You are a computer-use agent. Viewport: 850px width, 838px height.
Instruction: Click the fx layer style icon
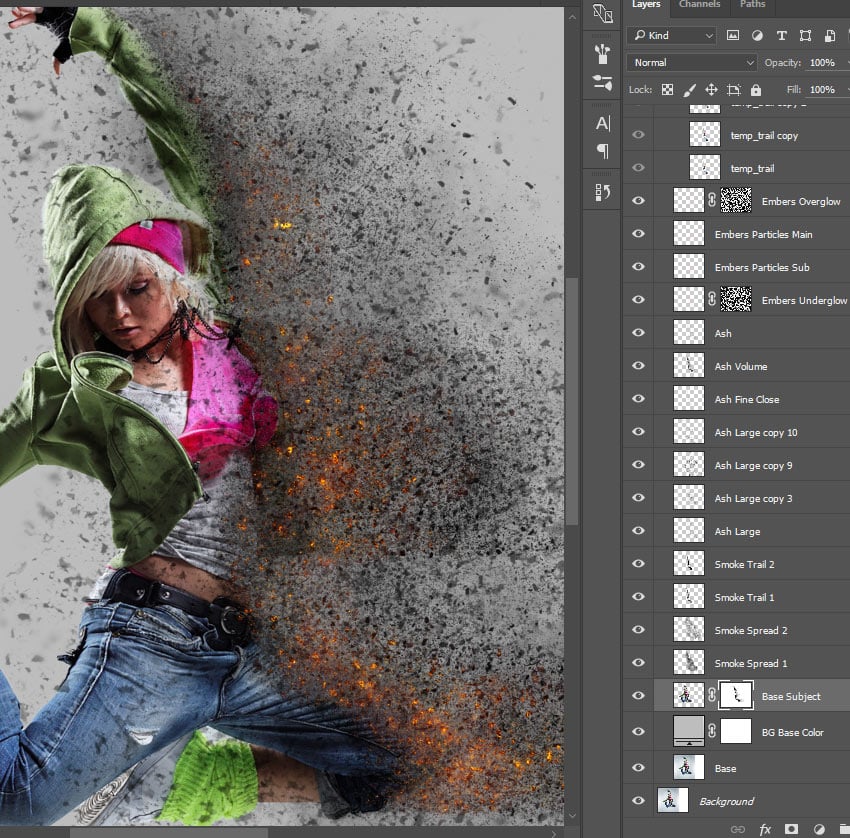coord(765,829)
